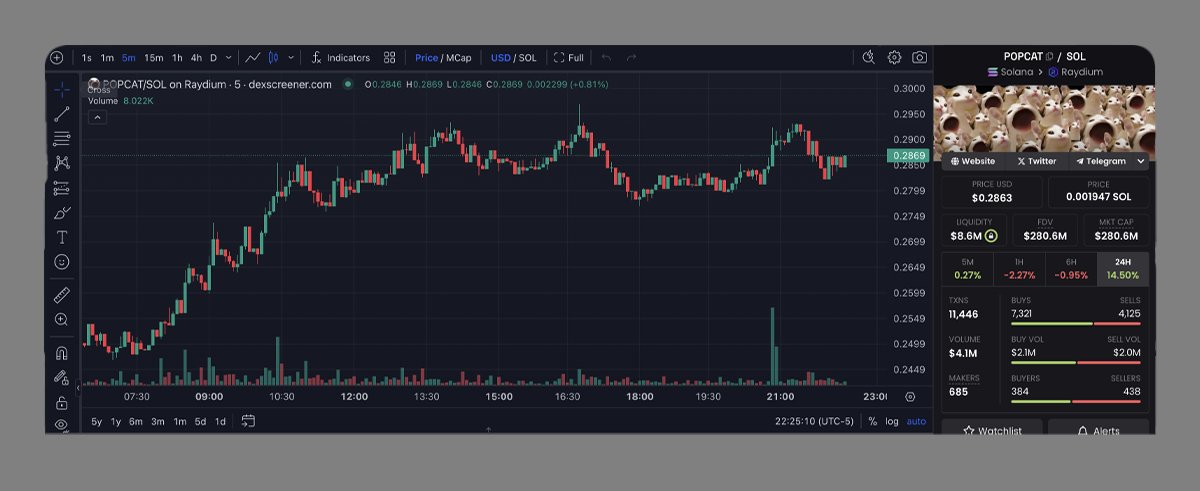The width and height of the screenshot is (1200, 491).
Task: Expand the chart style dropdown arrow
Action: [291, 58]
